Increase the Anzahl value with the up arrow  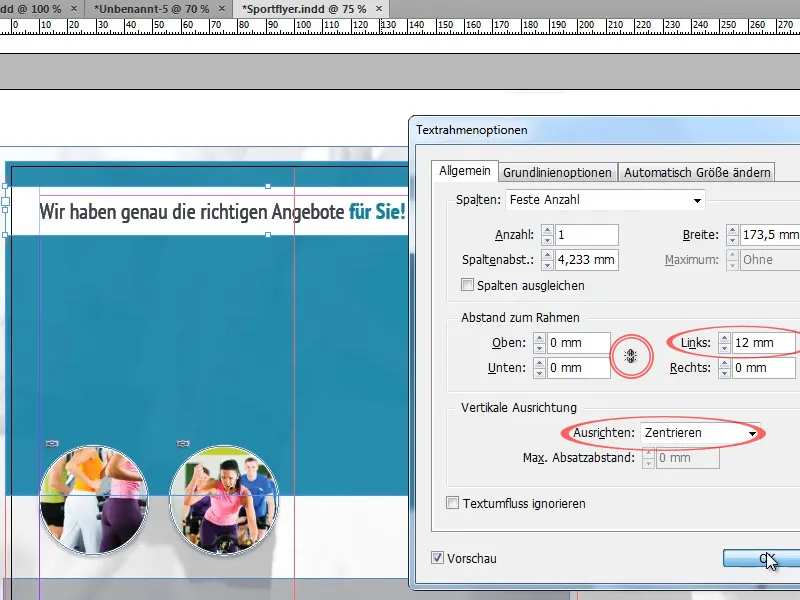click(547, 230)
